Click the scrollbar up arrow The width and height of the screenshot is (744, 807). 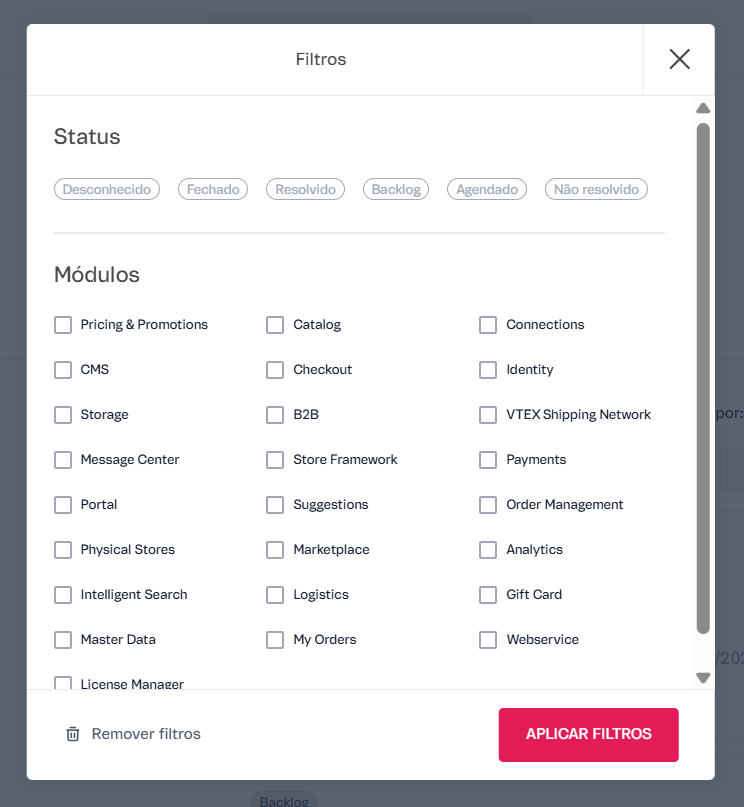point(703,108)
